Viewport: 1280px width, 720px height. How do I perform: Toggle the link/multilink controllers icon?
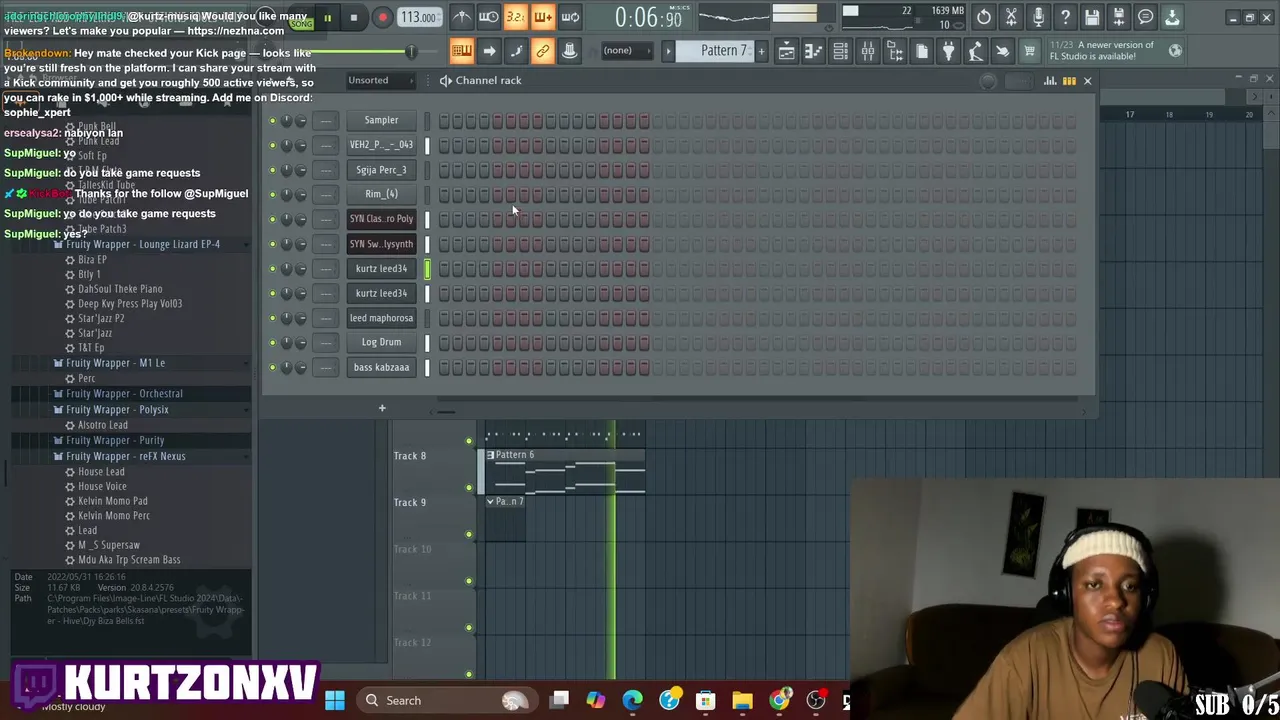coord(543,51)
